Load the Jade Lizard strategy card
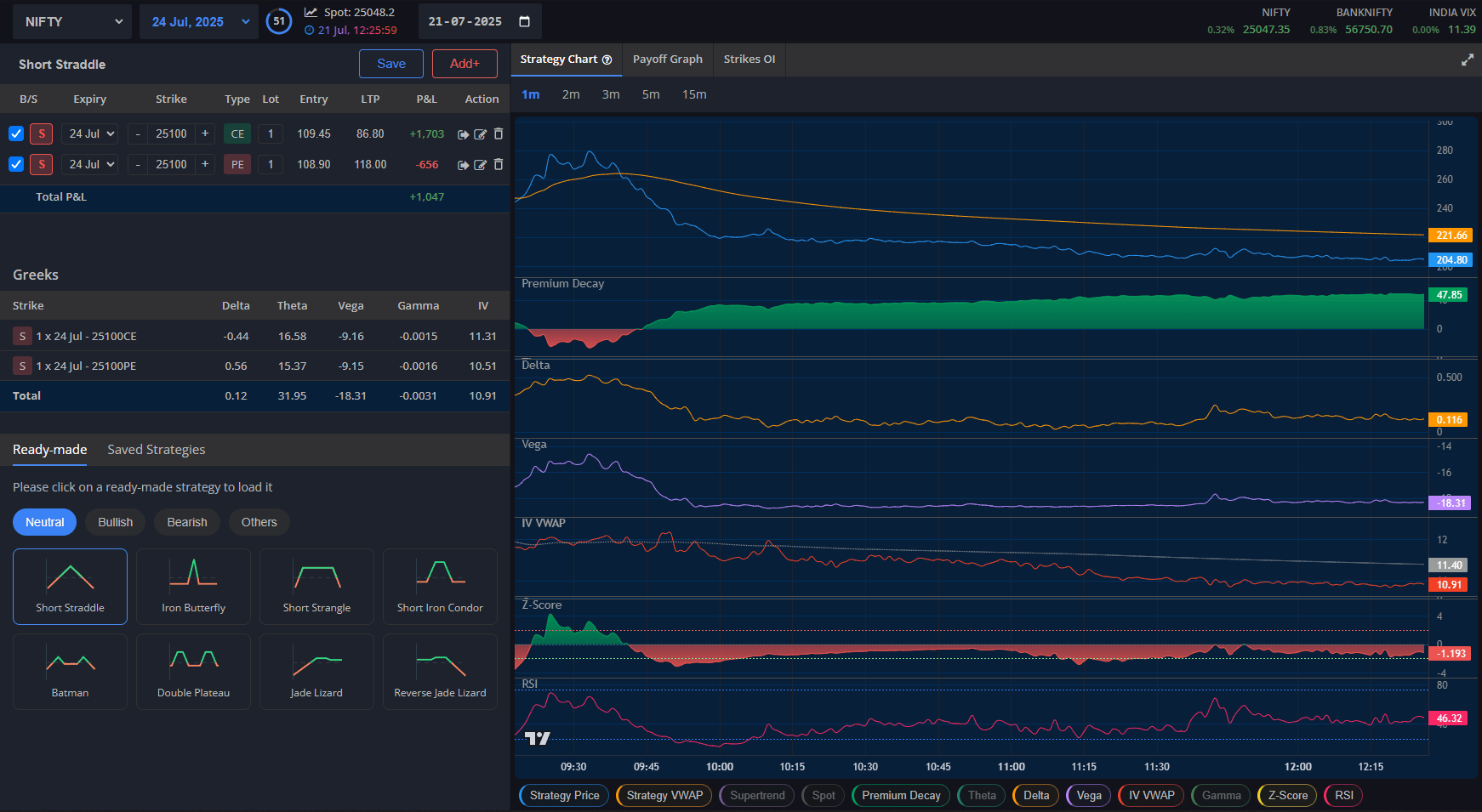The height and width of the screenshot is (812, 1482). tap(316, 672)
